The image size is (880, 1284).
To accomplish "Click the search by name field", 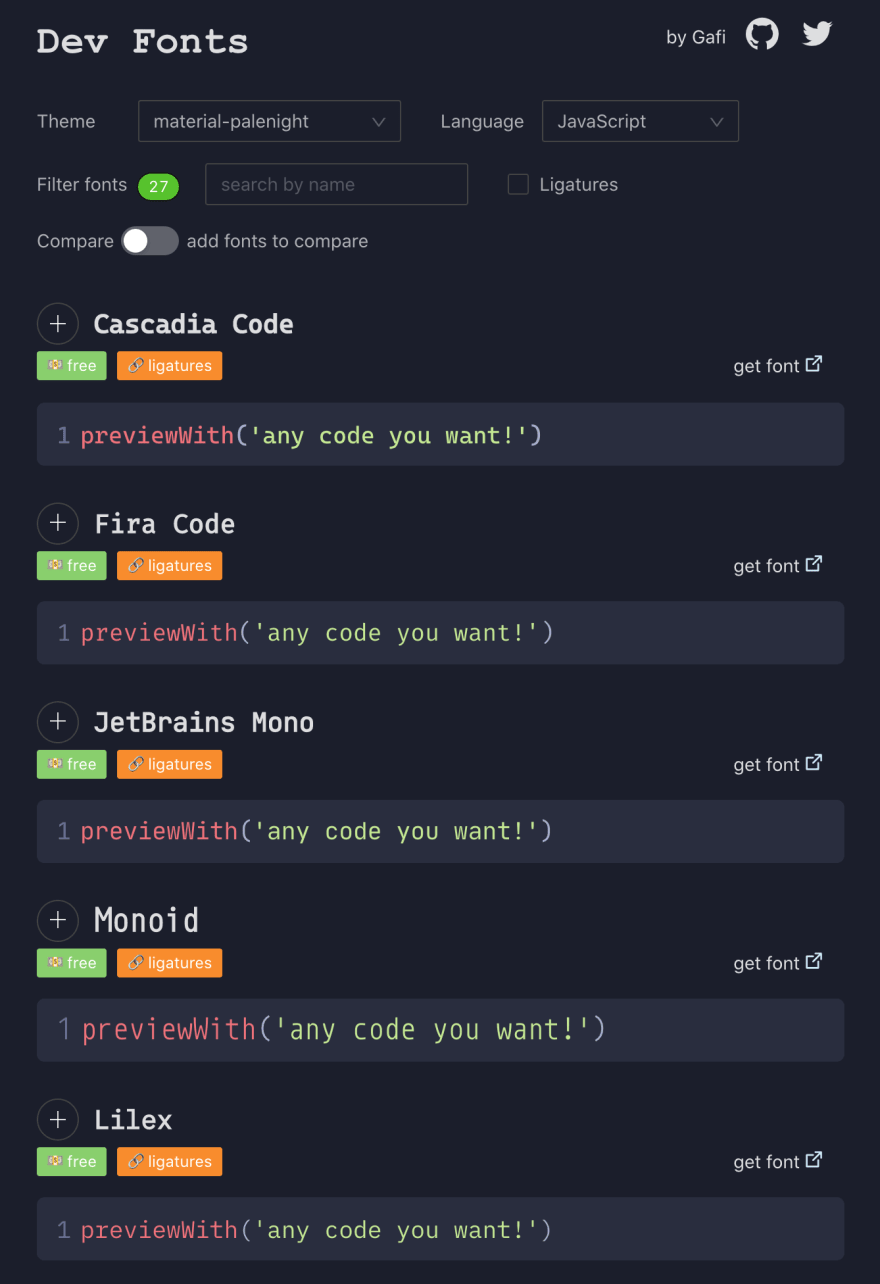I will (x=336, y=184).
